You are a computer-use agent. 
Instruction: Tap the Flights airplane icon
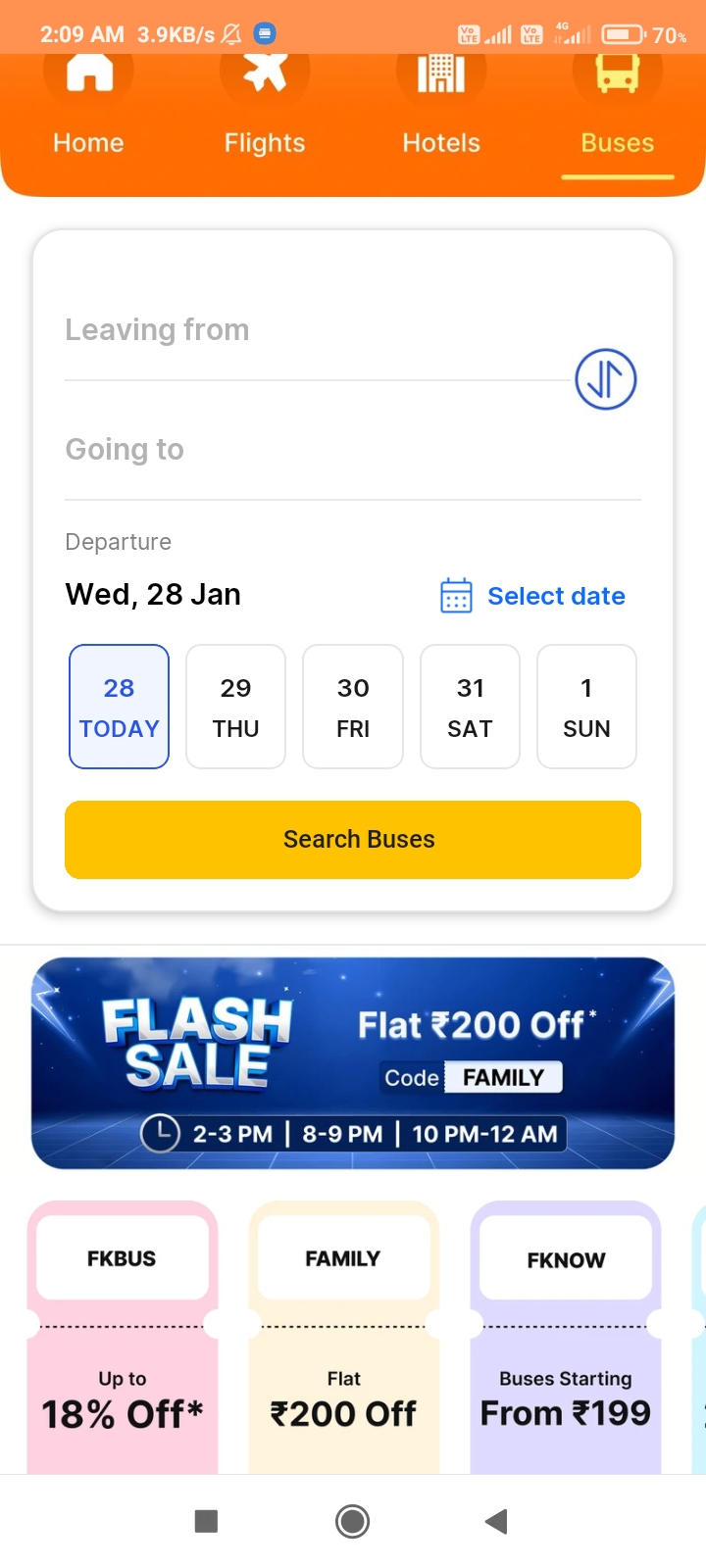coord(264,73)
